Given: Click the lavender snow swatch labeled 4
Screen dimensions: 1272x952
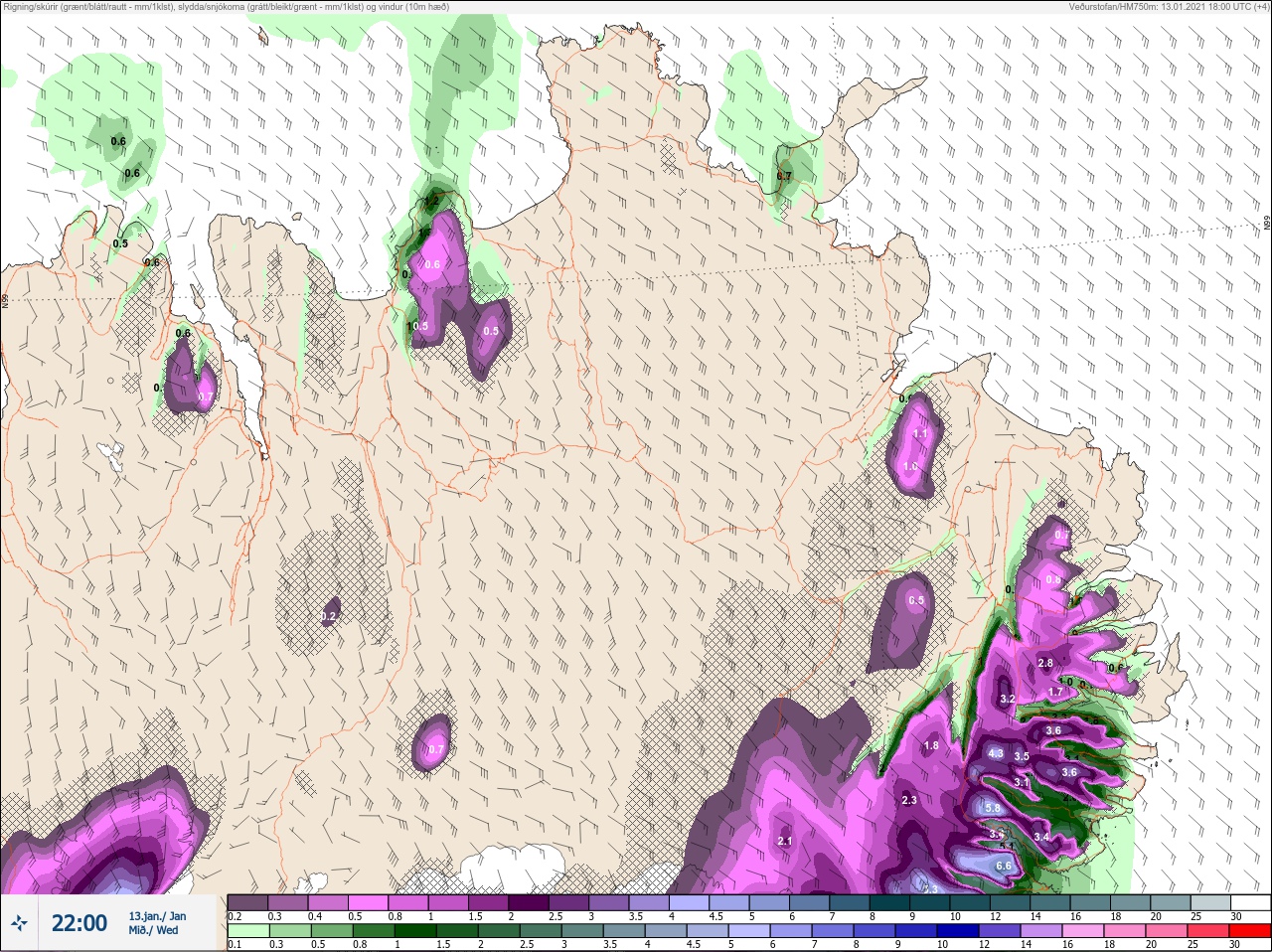Looking at the screenshot, I should pos(691,902).
